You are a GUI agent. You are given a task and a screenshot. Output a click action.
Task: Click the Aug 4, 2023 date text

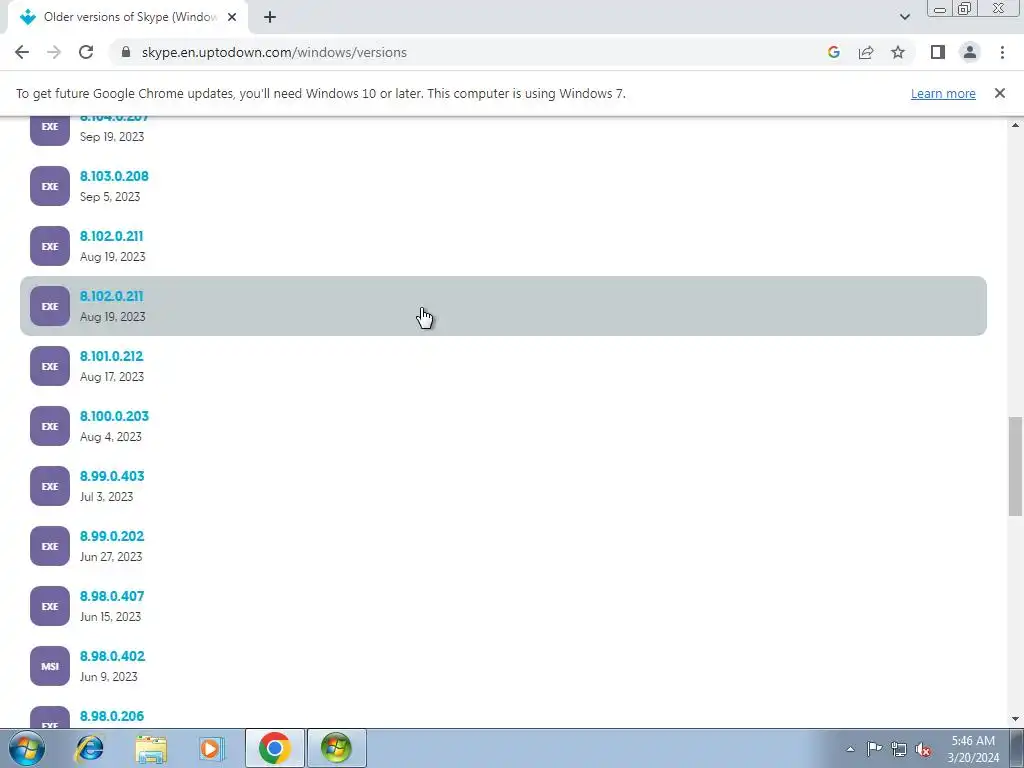tap(110, 437)
